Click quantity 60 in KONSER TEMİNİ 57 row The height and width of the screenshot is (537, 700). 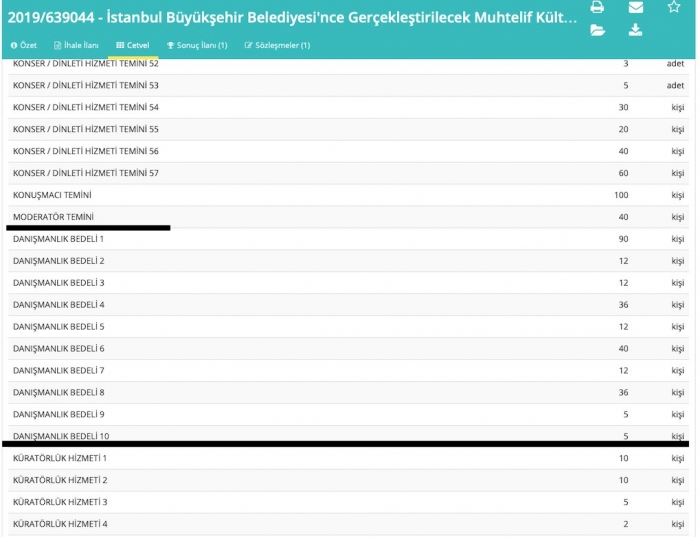pyautogui.click(x=623, y=173)
